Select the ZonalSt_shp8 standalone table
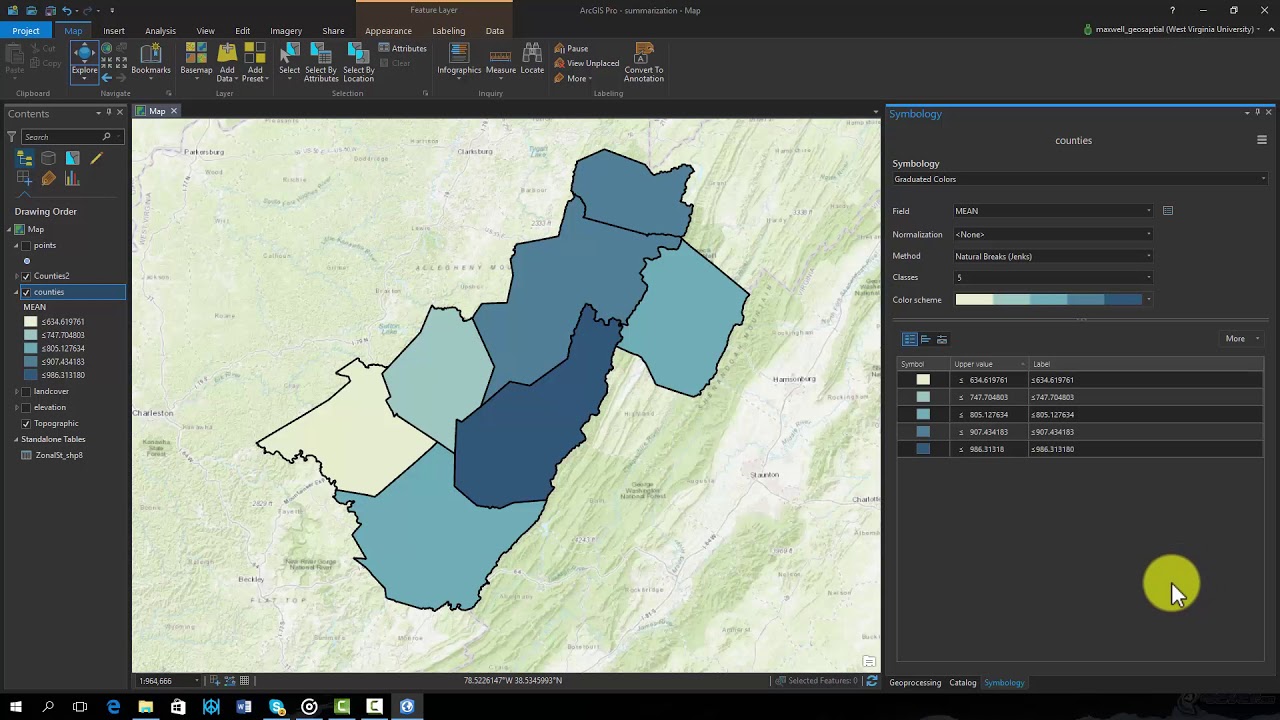The width and height of the screenshot is (1280, 720). 59,455
